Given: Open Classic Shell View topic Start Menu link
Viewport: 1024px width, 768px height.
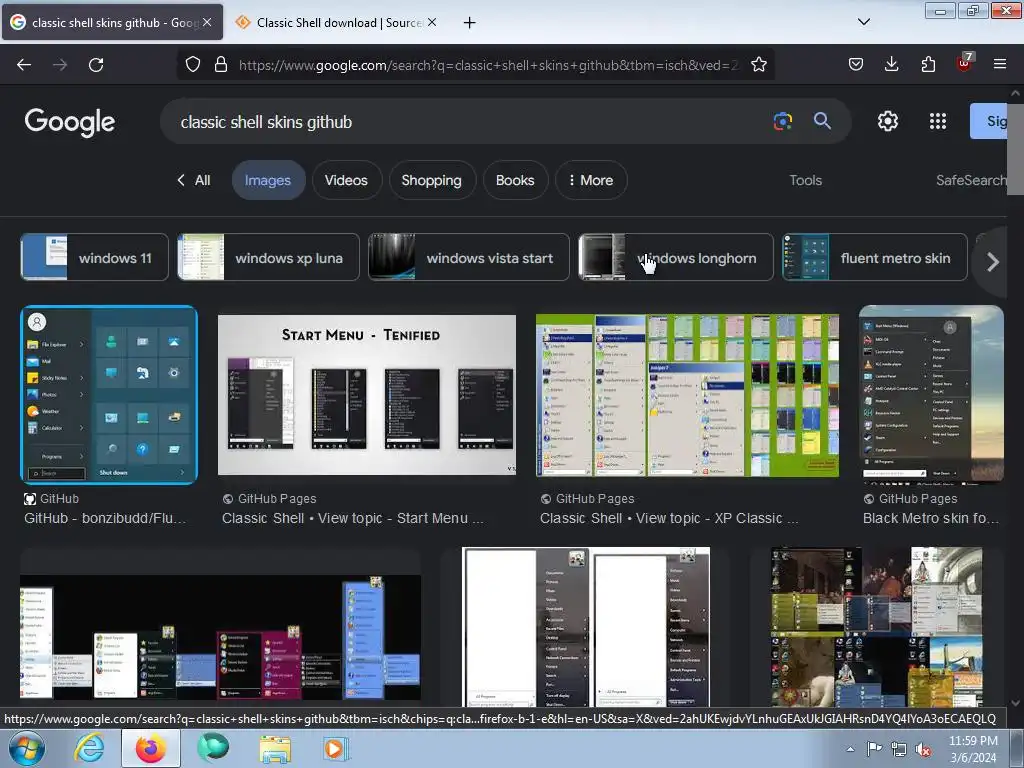Looking at the screenshot, I should (x=353, y=519).
